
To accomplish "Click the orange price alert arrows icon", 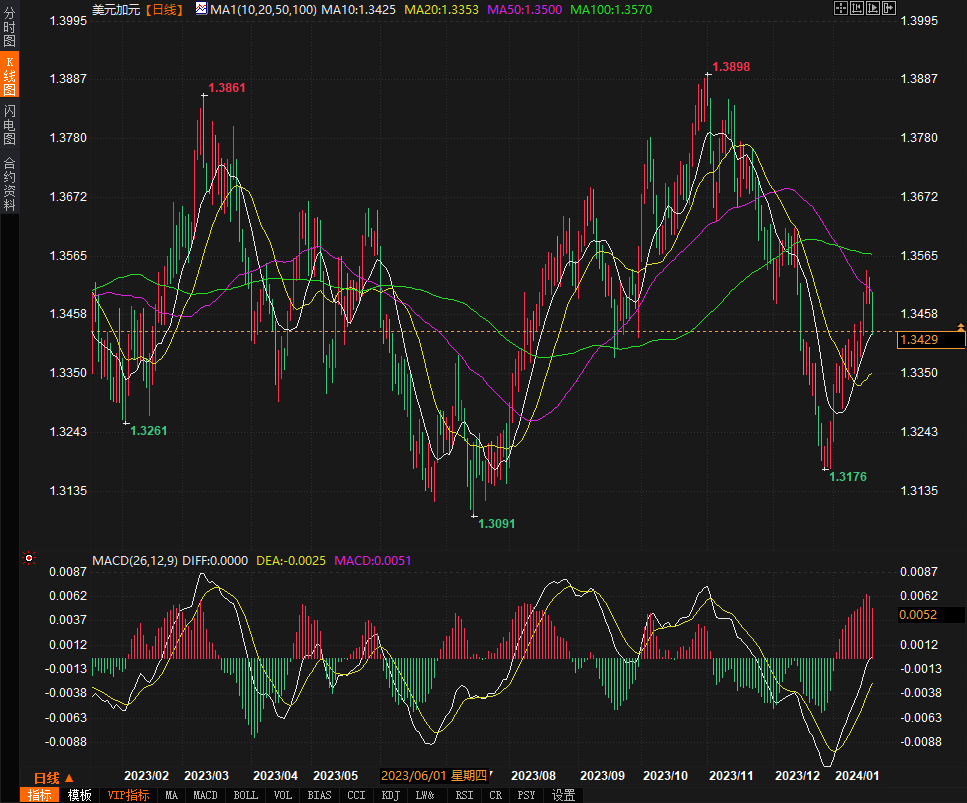I will point(960,327).
